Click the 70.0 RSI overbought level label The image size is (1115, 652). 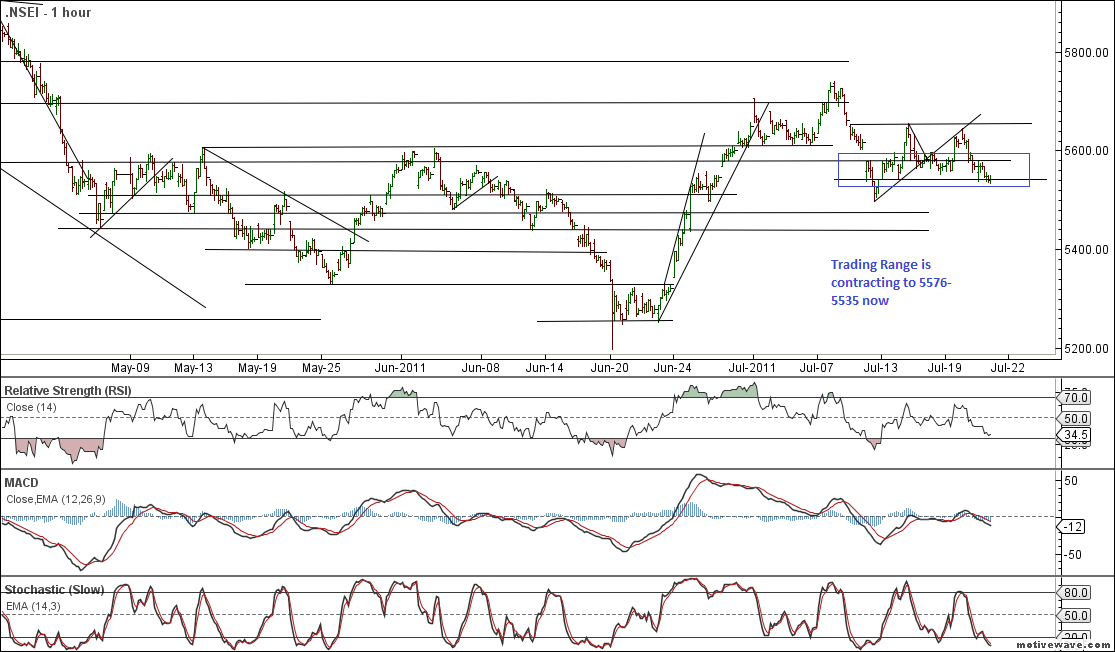1074,393
